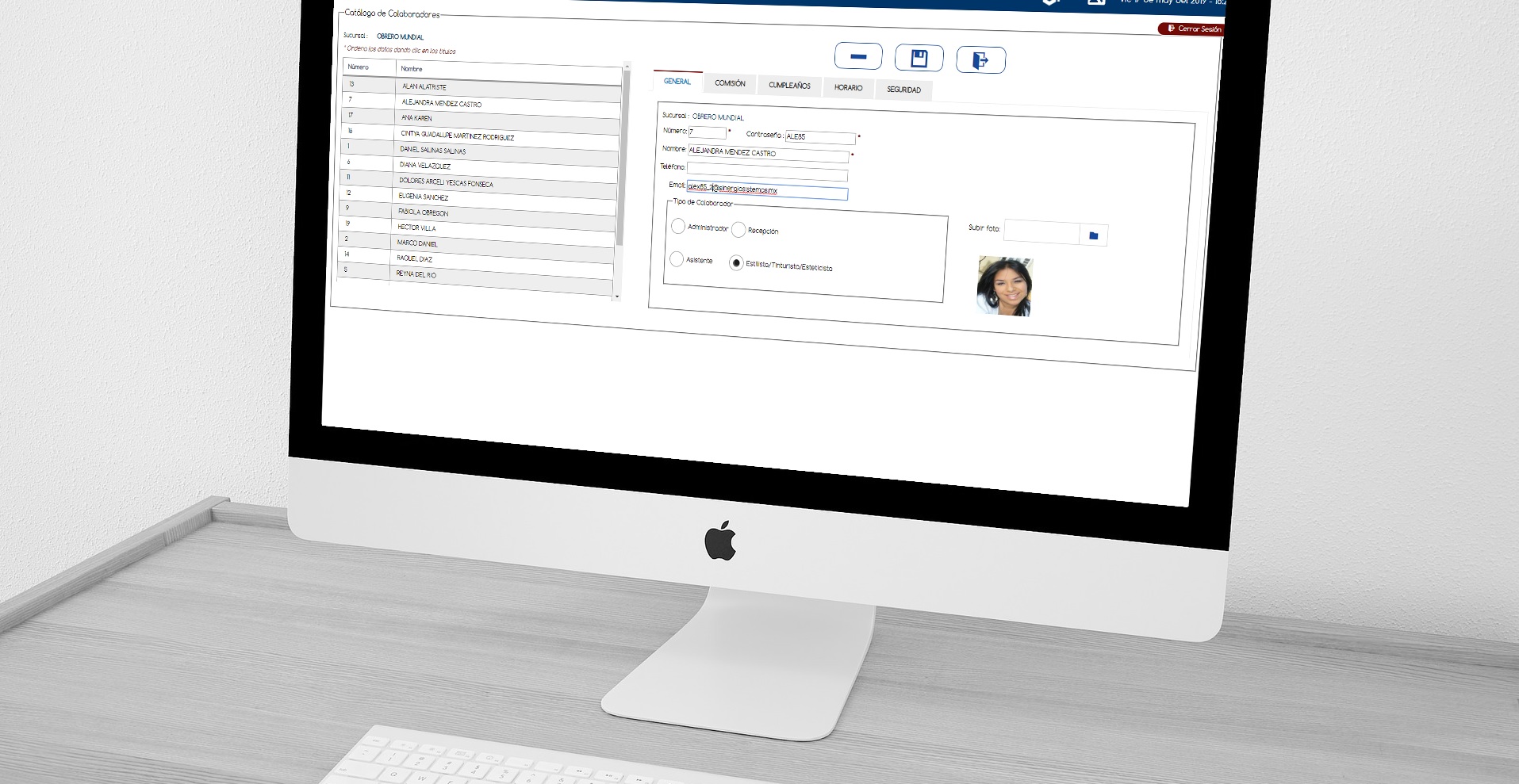1519x784 pixels.
Task: Click the collaborator profile photo
Action: 1004,286
